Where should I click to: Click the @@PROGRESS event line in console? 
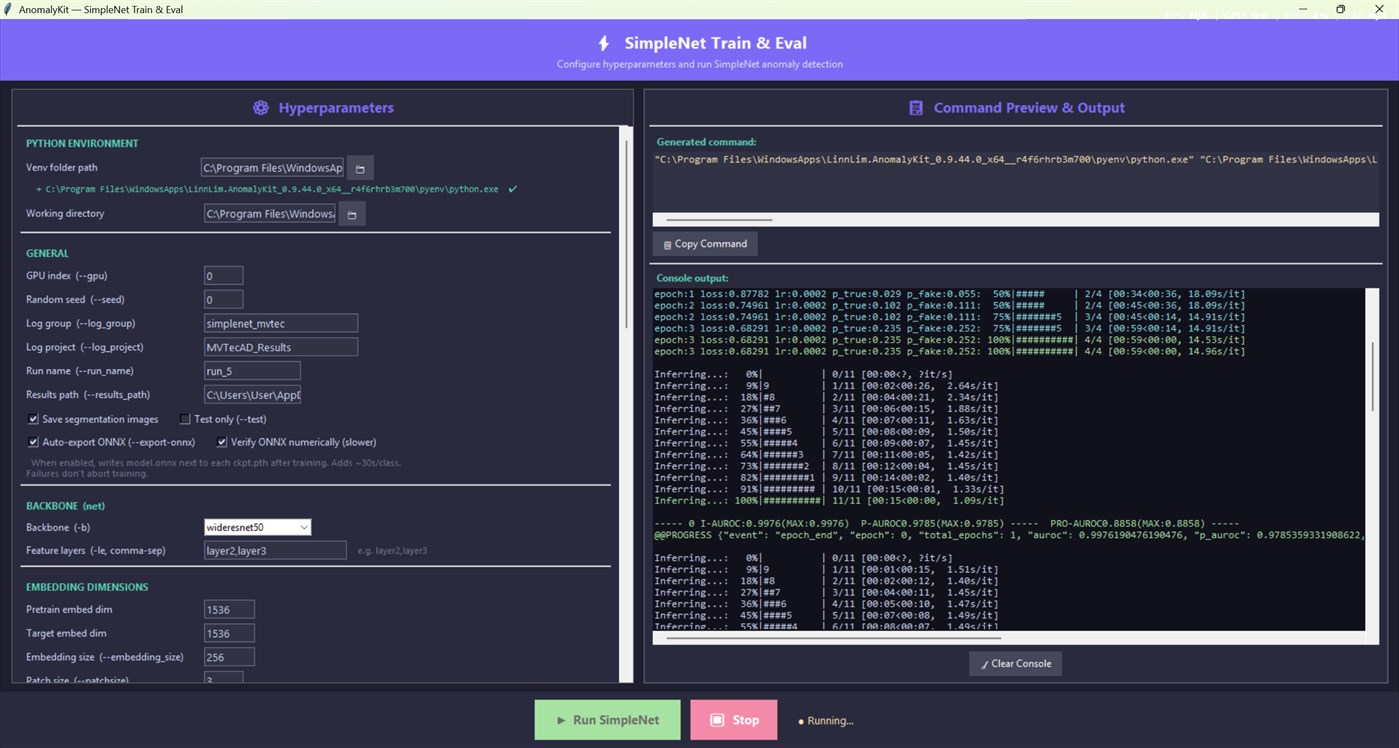[1009, 536]
